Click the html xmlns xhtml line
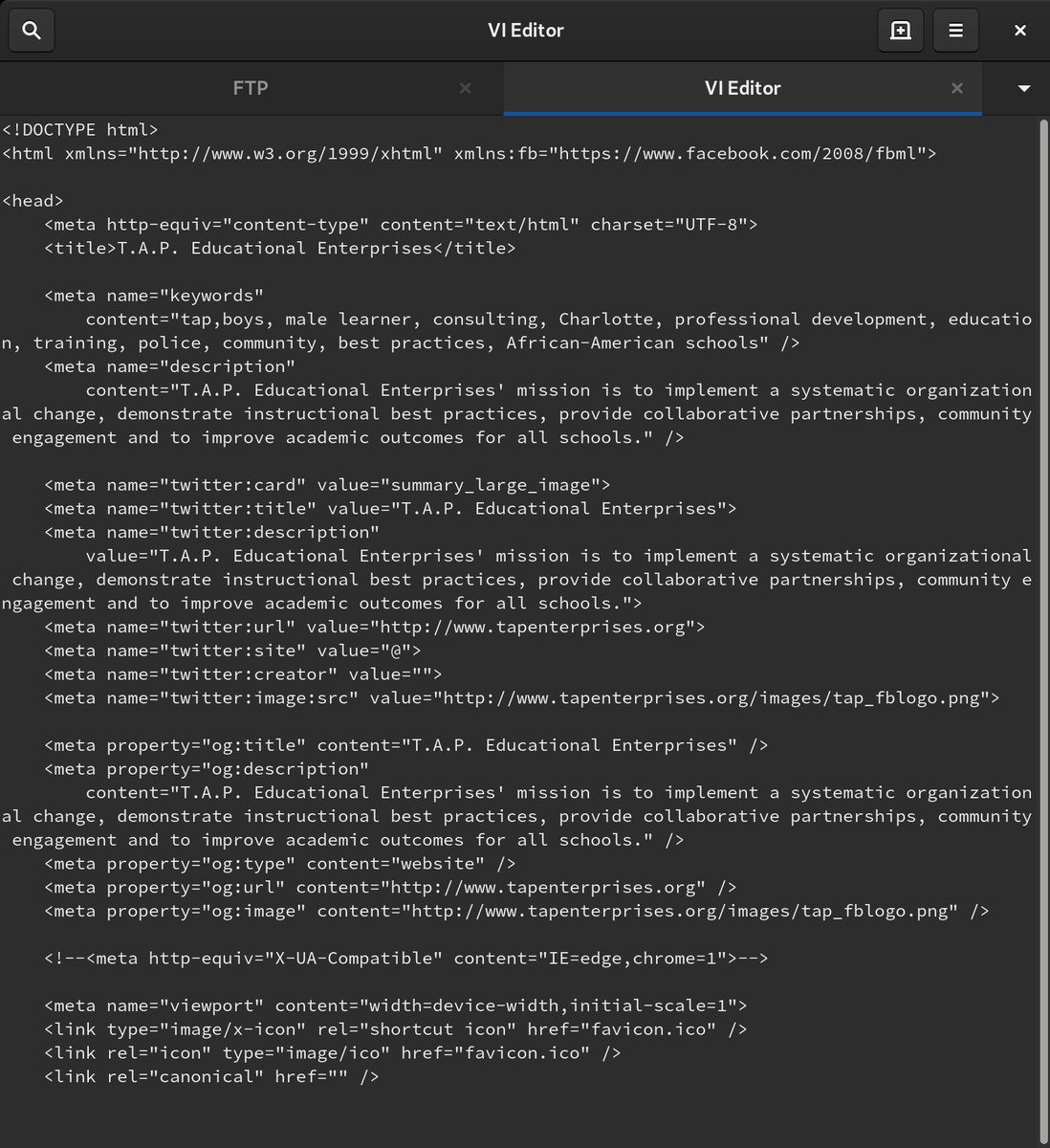Viewport: 1050px width, 1148px height. 470,153
